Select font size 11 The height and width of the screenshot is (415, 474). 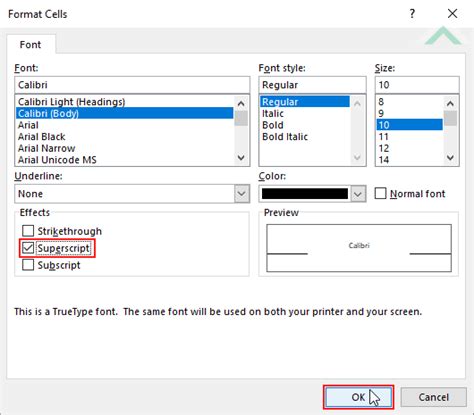(x=409, y=137)
